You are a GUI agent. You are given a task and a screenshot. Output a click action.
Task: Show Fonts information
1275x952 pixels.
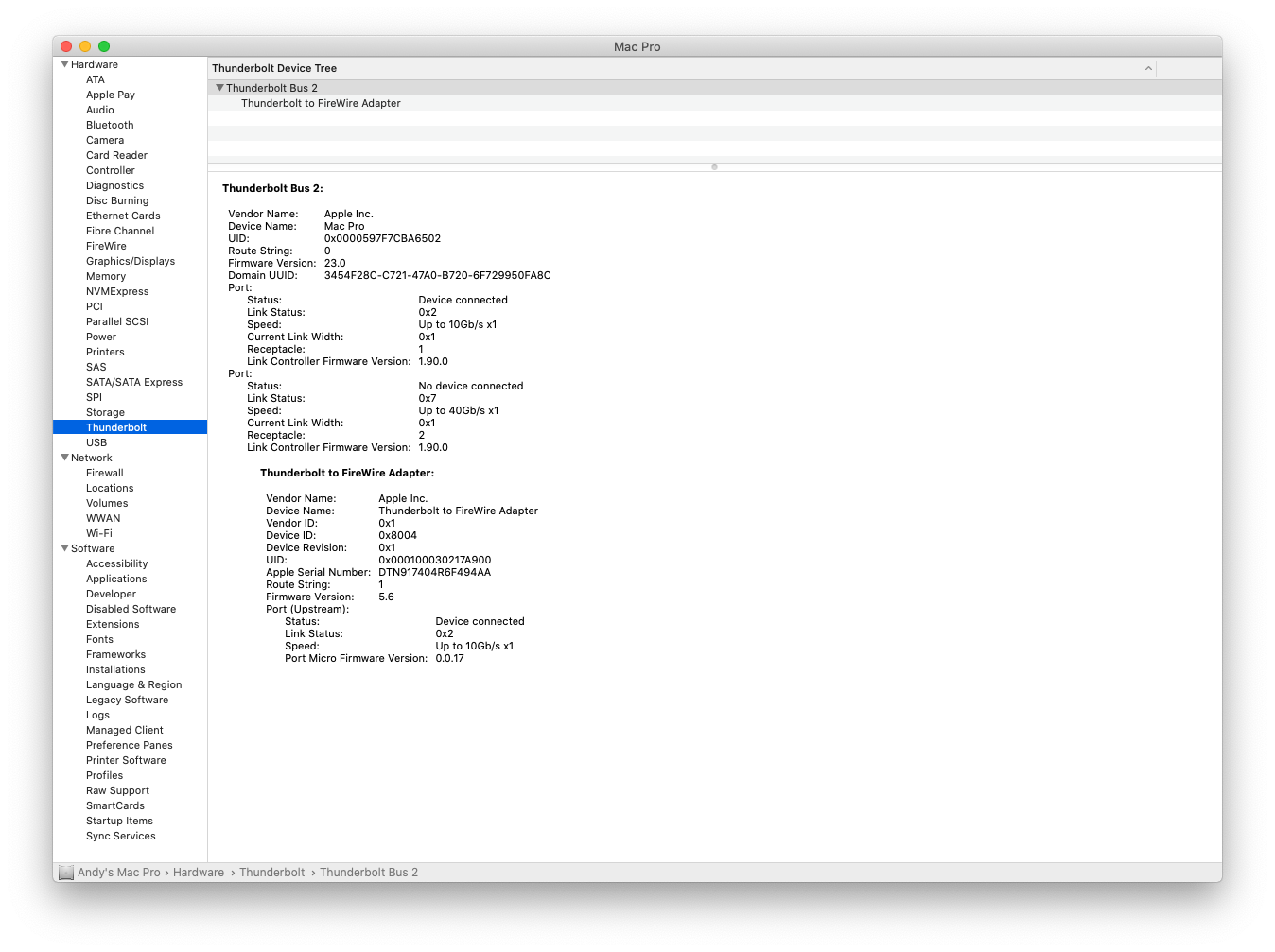[99, 639]
